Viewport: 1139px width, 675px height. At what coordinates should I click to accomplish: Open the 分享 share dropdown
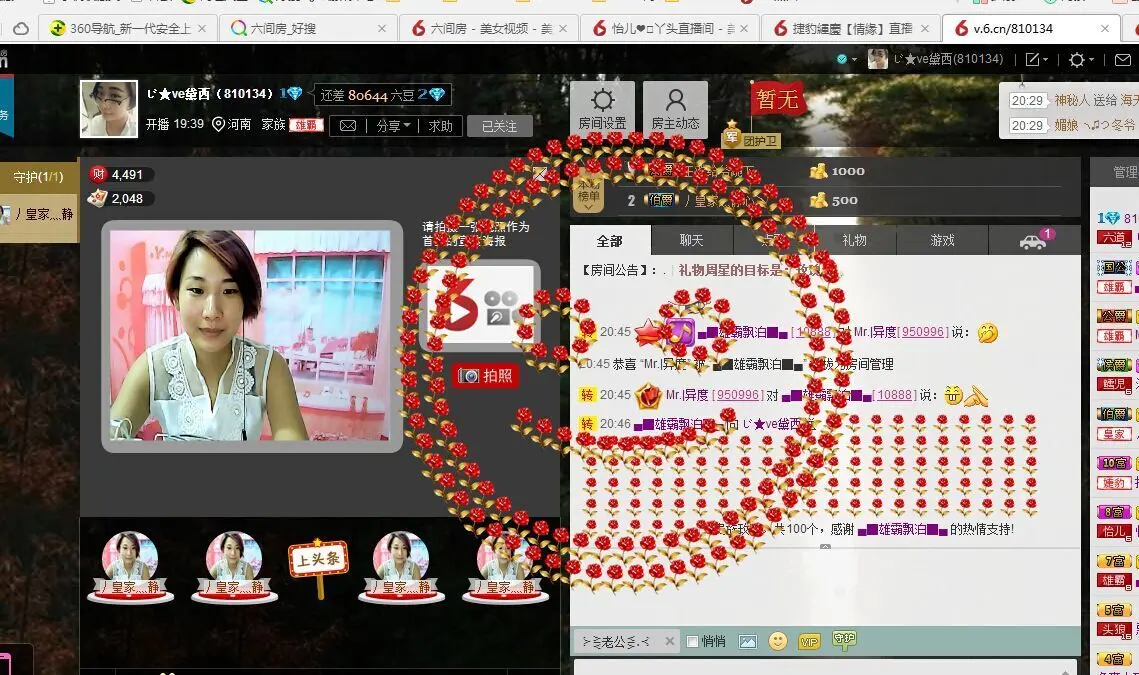click(393, 126)
